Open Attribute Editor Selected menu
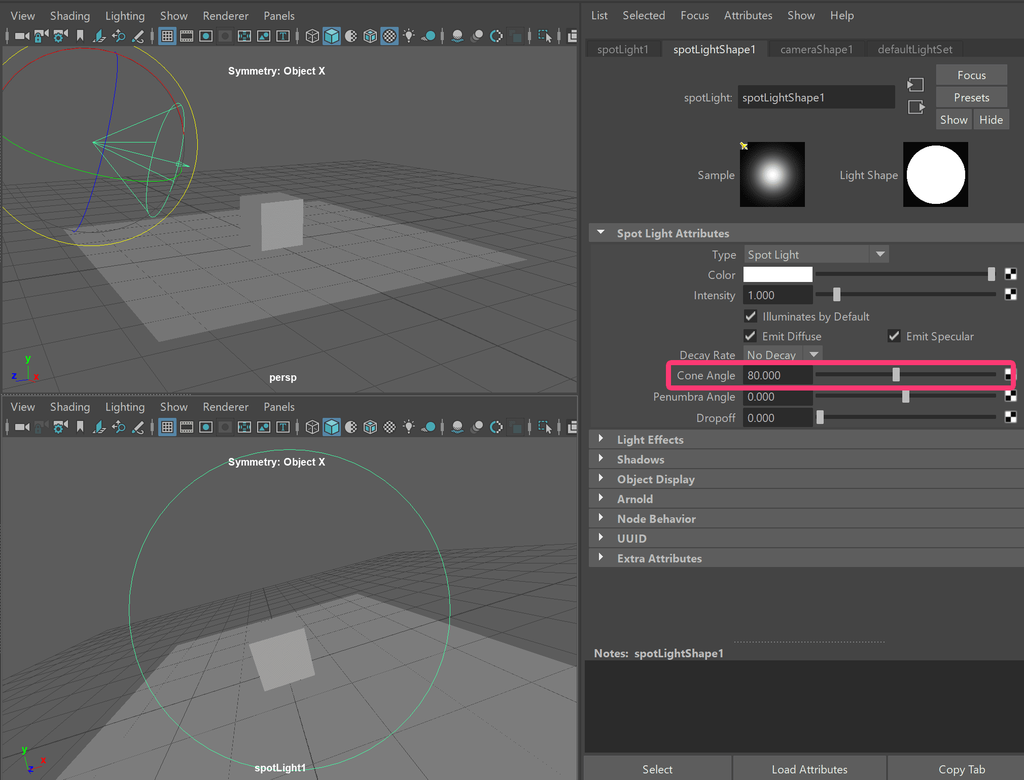Screen dimensions: 1024x780 tap(643, 15)
